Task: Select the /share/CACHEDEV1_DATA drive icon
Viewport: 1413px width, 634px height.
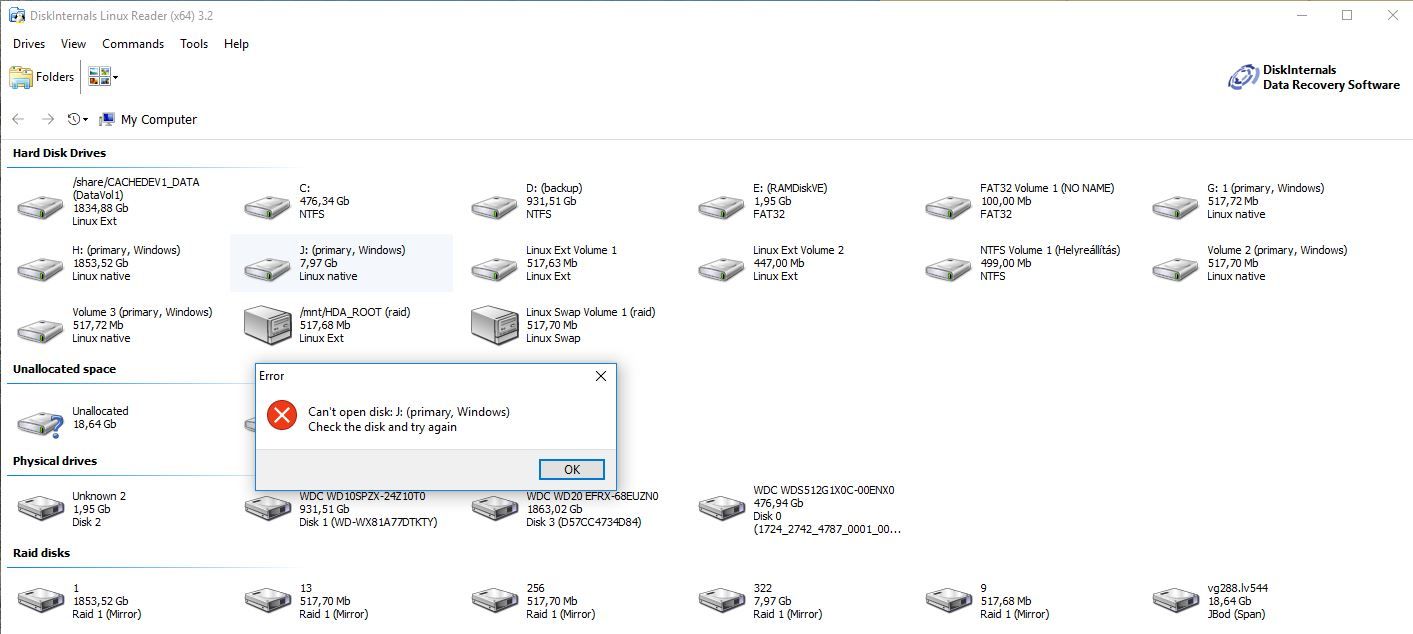Action: (x=40, y=207)
